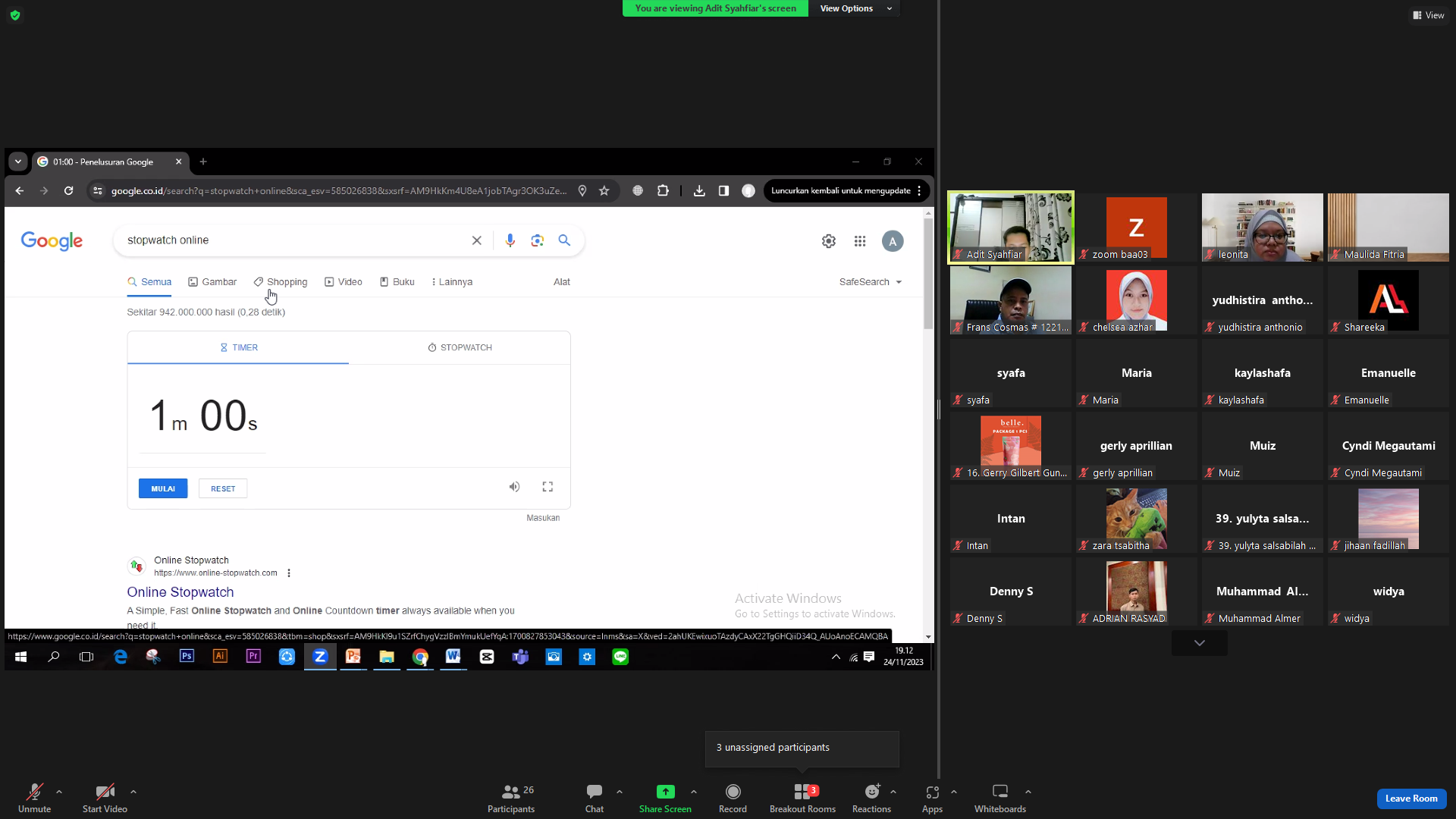Switch to the STOPWATCH tab

(460, 348)
